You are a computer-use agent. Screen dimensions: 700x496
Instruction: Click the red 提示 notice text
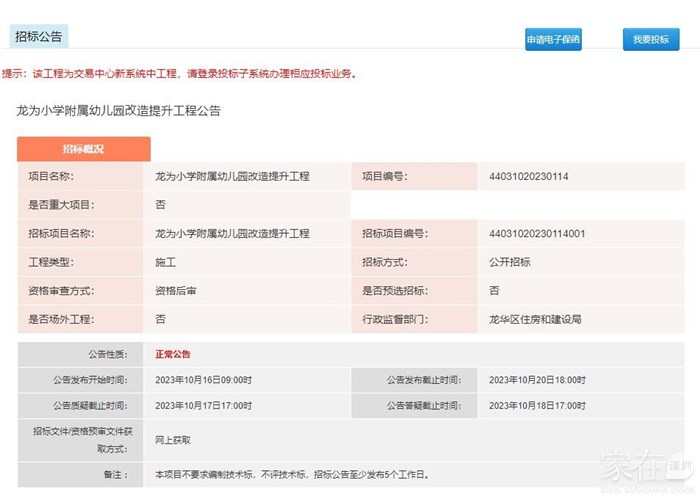point(180,74)
